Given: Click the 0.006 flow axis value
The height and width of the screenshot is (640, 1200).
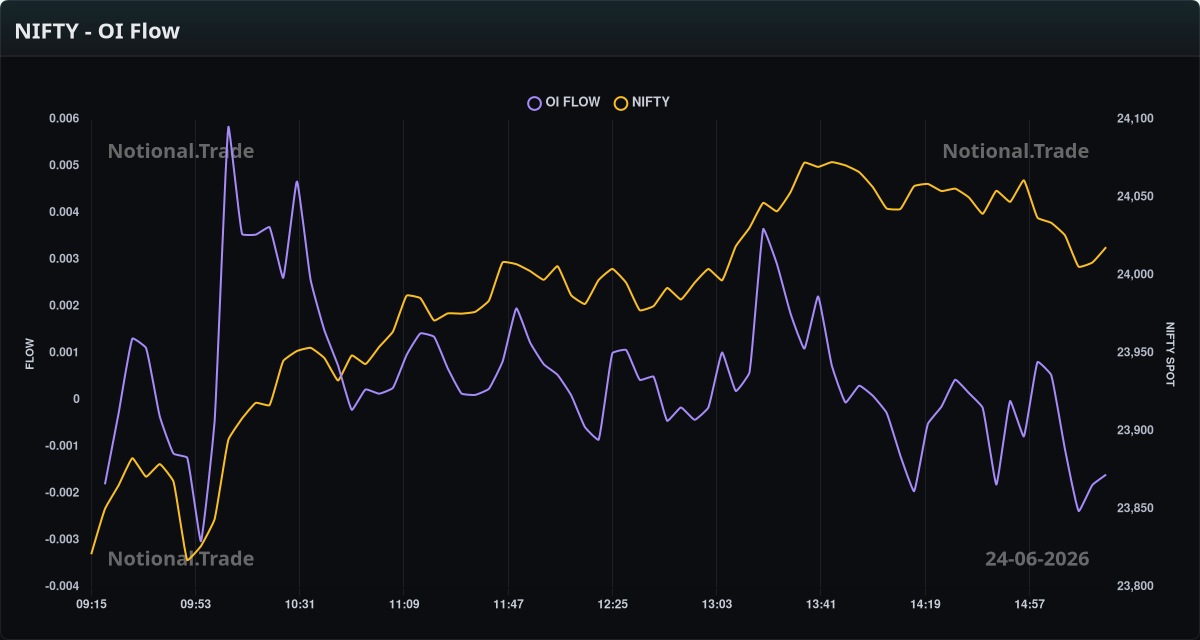Looking at the screenshot, I should click(64, 119).
